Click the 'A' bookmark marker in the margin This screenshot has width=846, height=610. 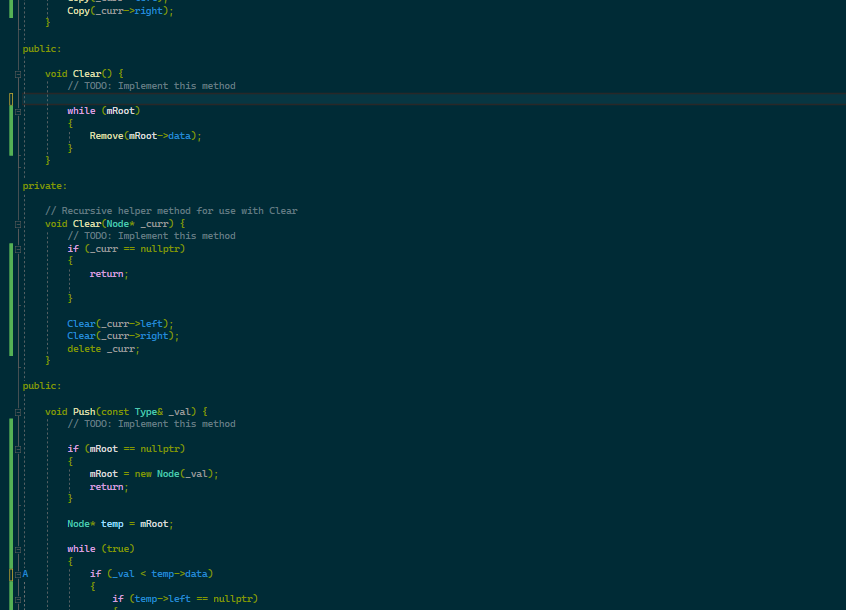click(x=24, y=573)
